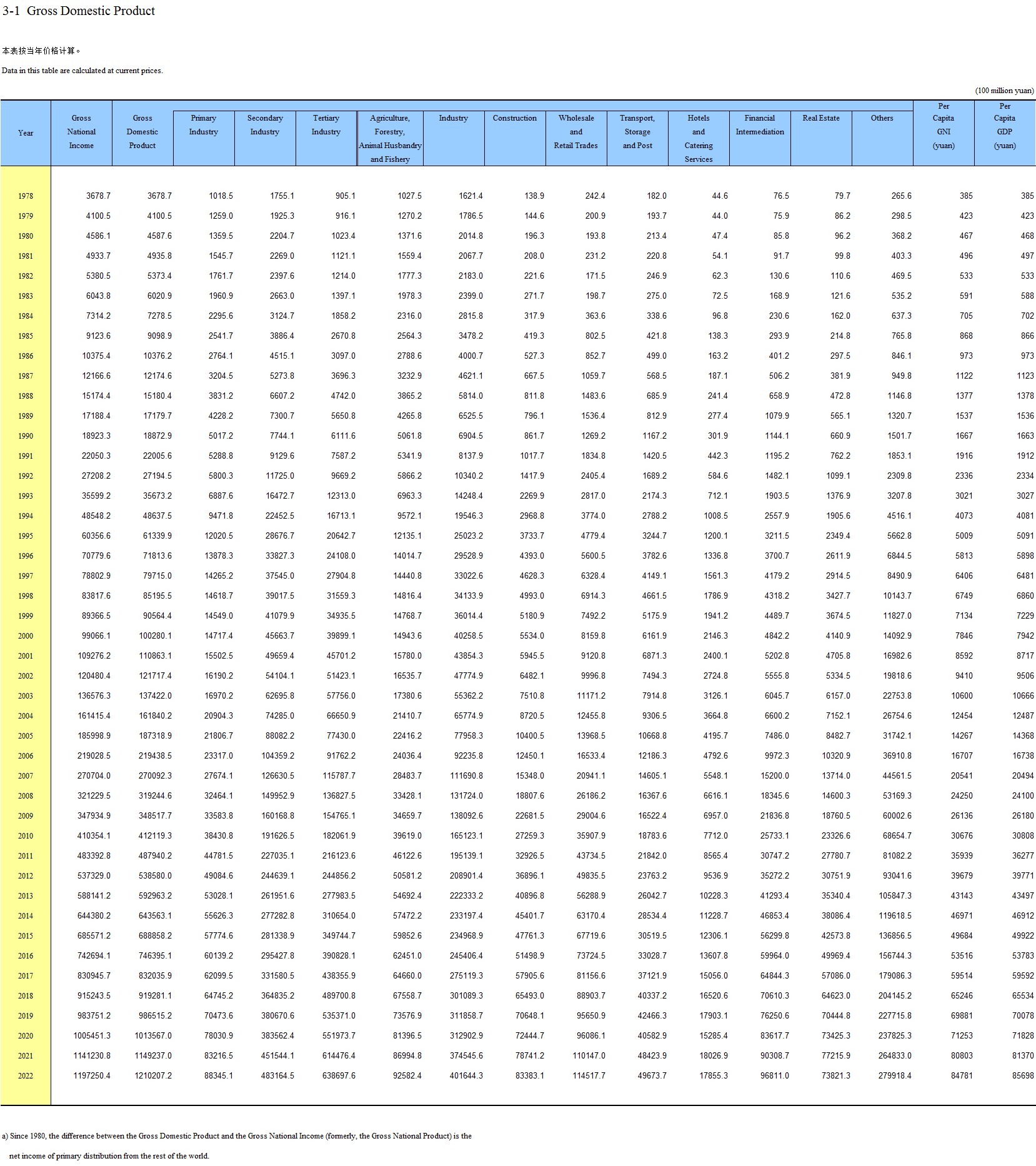Select the Primary Industry column header

(204, 125)
